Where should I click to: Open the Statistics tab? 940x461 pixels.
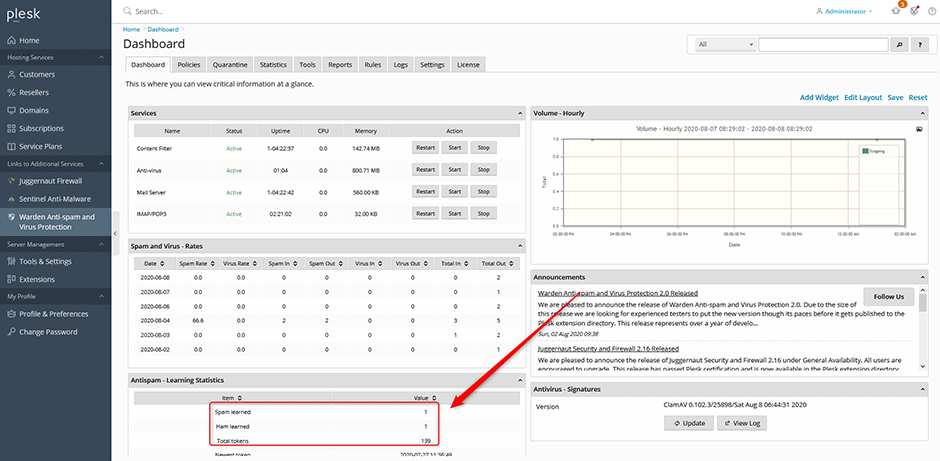coord(273,65)
